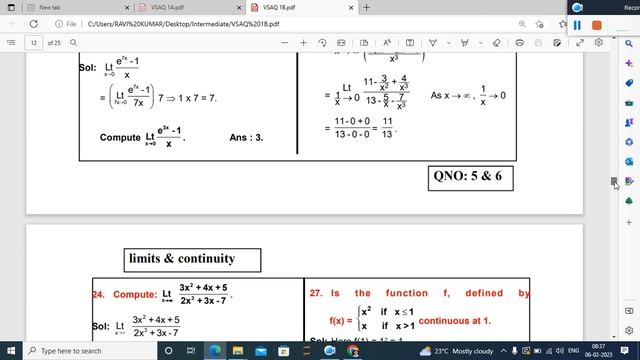Click the scrollbar down arrow

(x=614, y=337)
